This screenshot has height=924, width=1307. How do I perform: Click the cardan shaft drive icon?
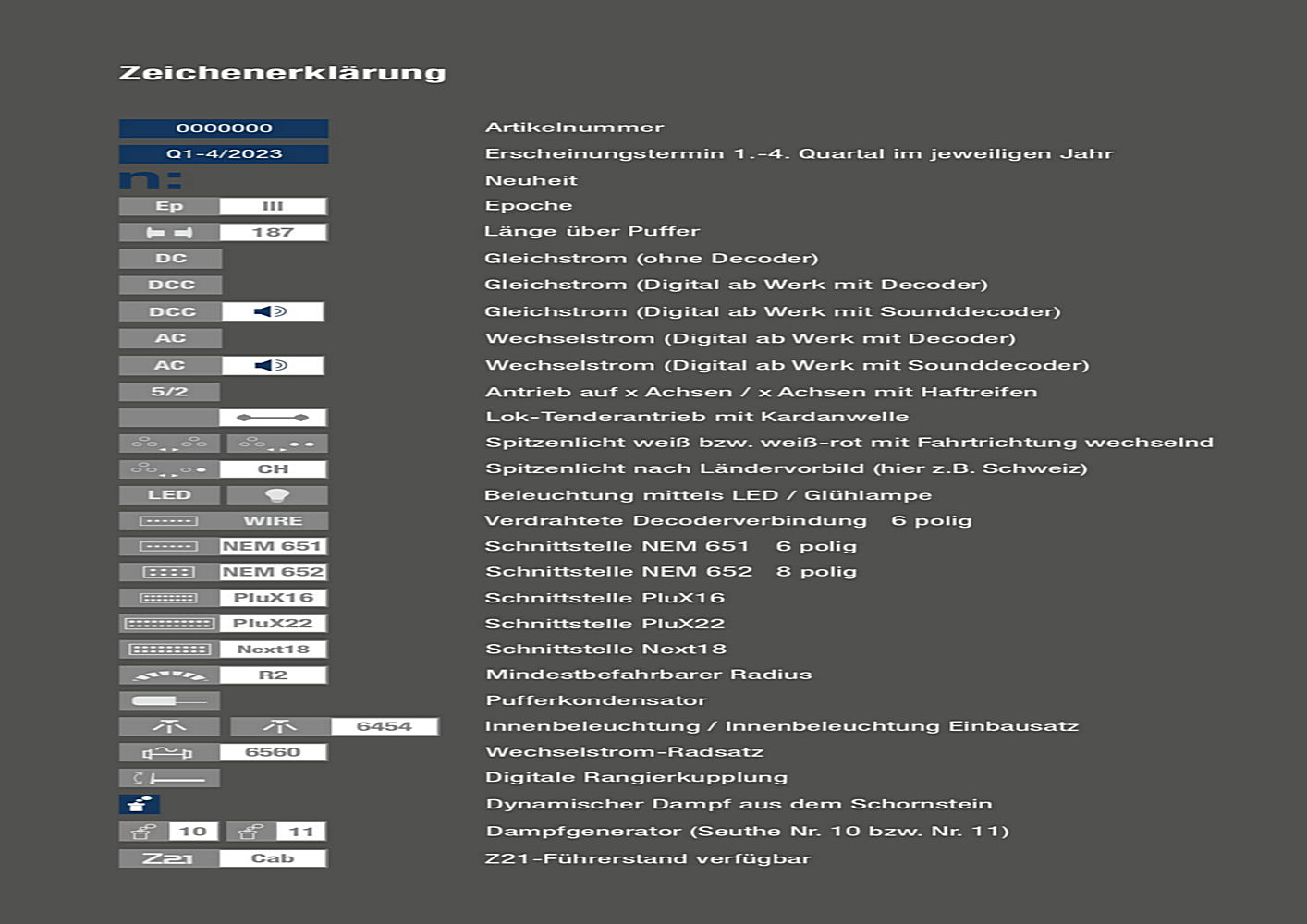(272, 418)
